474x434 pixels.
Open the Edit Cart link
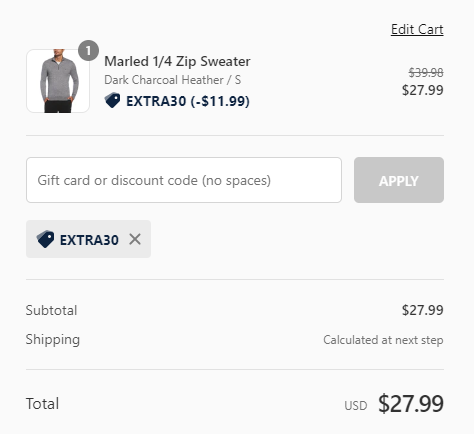(x=417, y=29)
